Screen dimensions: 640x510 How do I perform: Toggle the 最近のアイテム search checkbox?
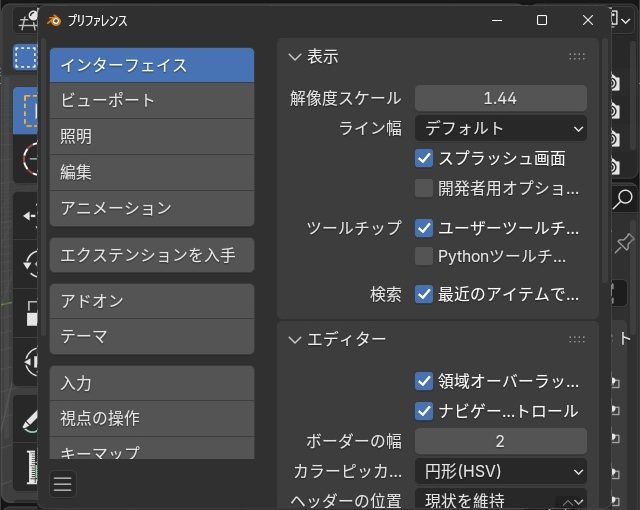[x=424, y=294]
